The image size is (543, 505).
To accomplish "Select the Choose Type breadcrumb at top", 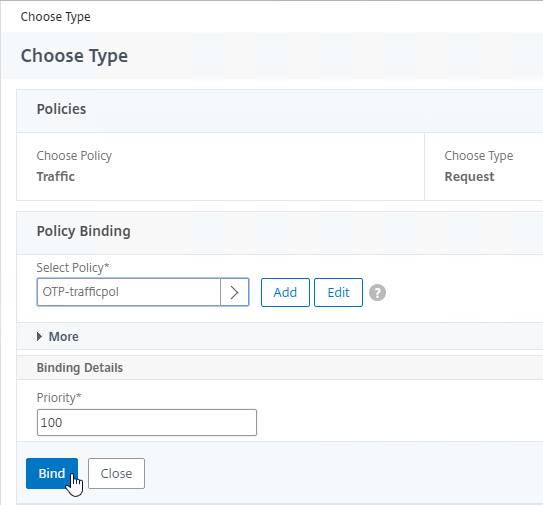I will (55, 17).
